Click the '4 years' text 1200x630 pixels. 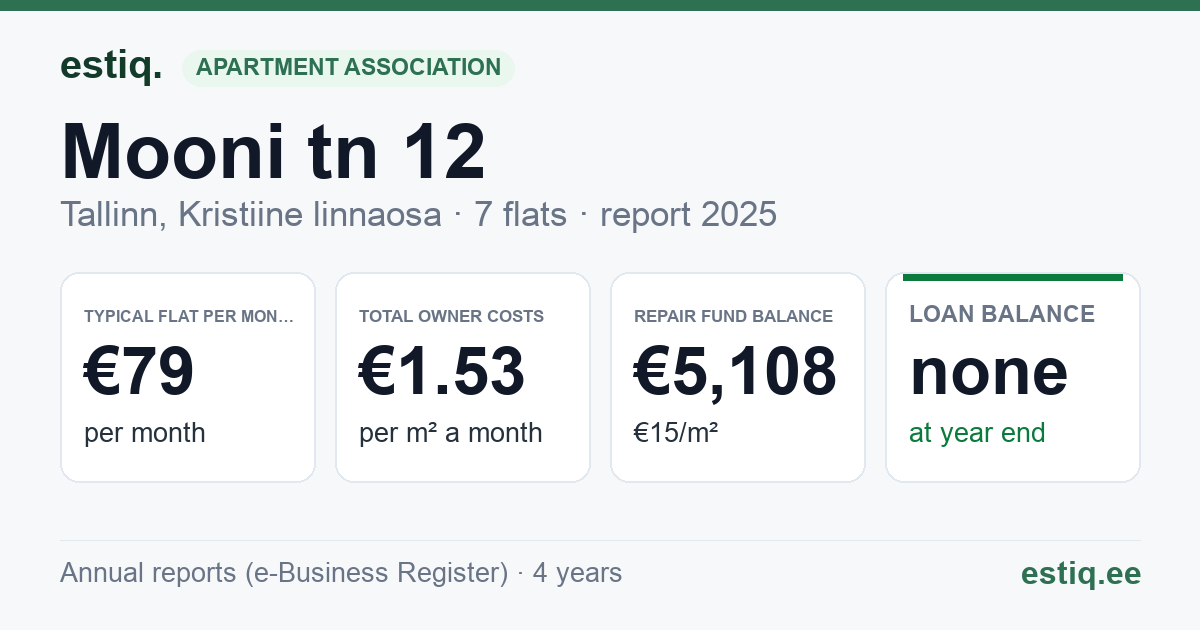[577, 573]
